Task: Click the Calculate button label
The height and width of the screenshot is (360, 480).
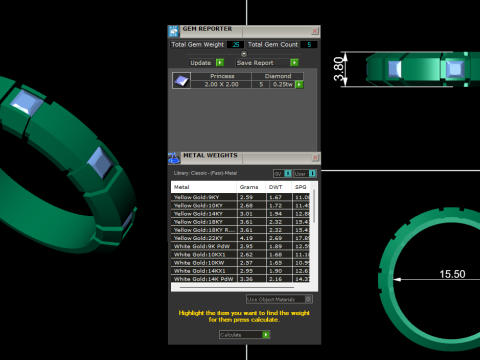Action: click(x=230, y=335)
